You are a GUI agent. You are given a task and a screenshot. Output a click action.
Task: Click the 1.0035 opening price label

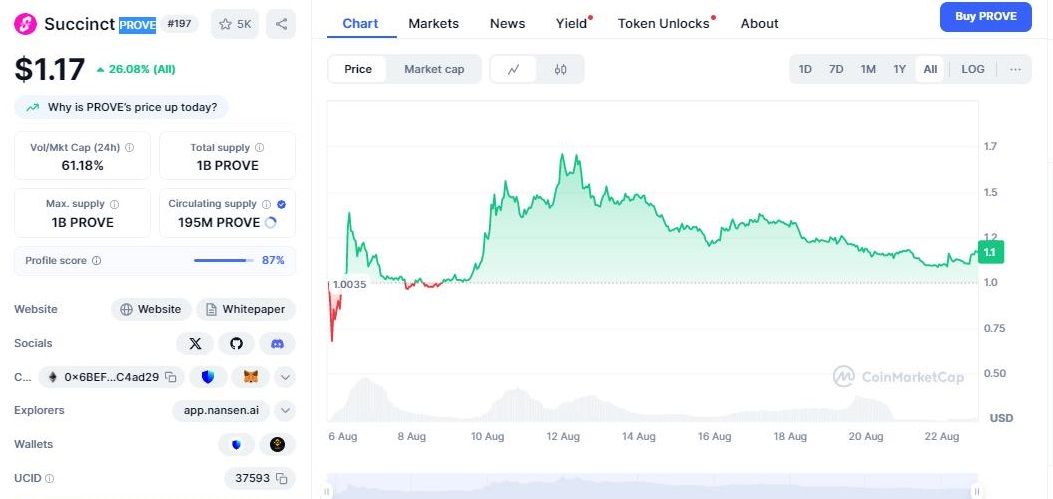click(349, 284)
